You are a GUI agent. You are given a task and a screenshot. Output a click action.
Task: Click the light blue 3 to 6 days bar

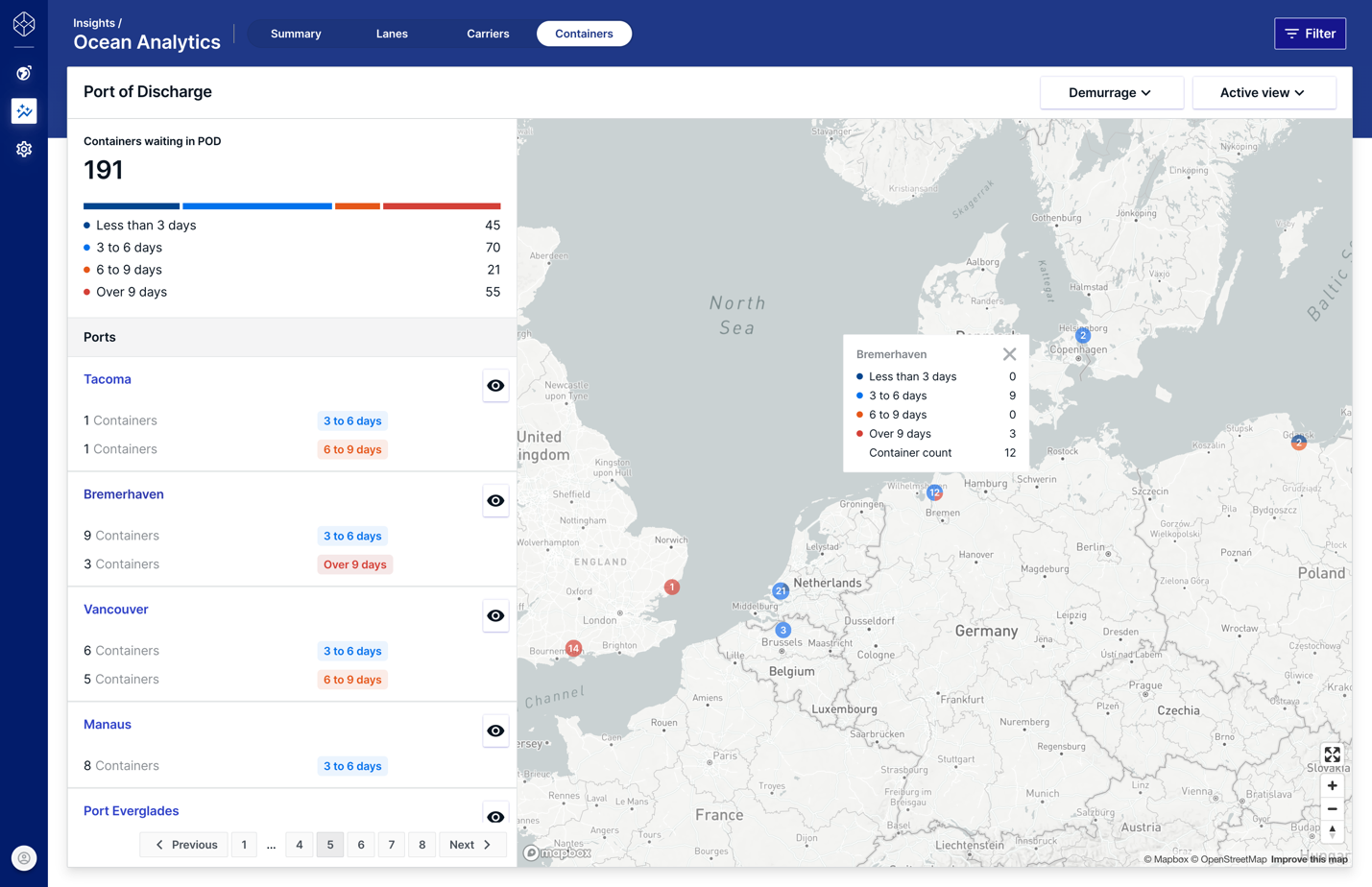pyautogui.click(x=257, y=206)
